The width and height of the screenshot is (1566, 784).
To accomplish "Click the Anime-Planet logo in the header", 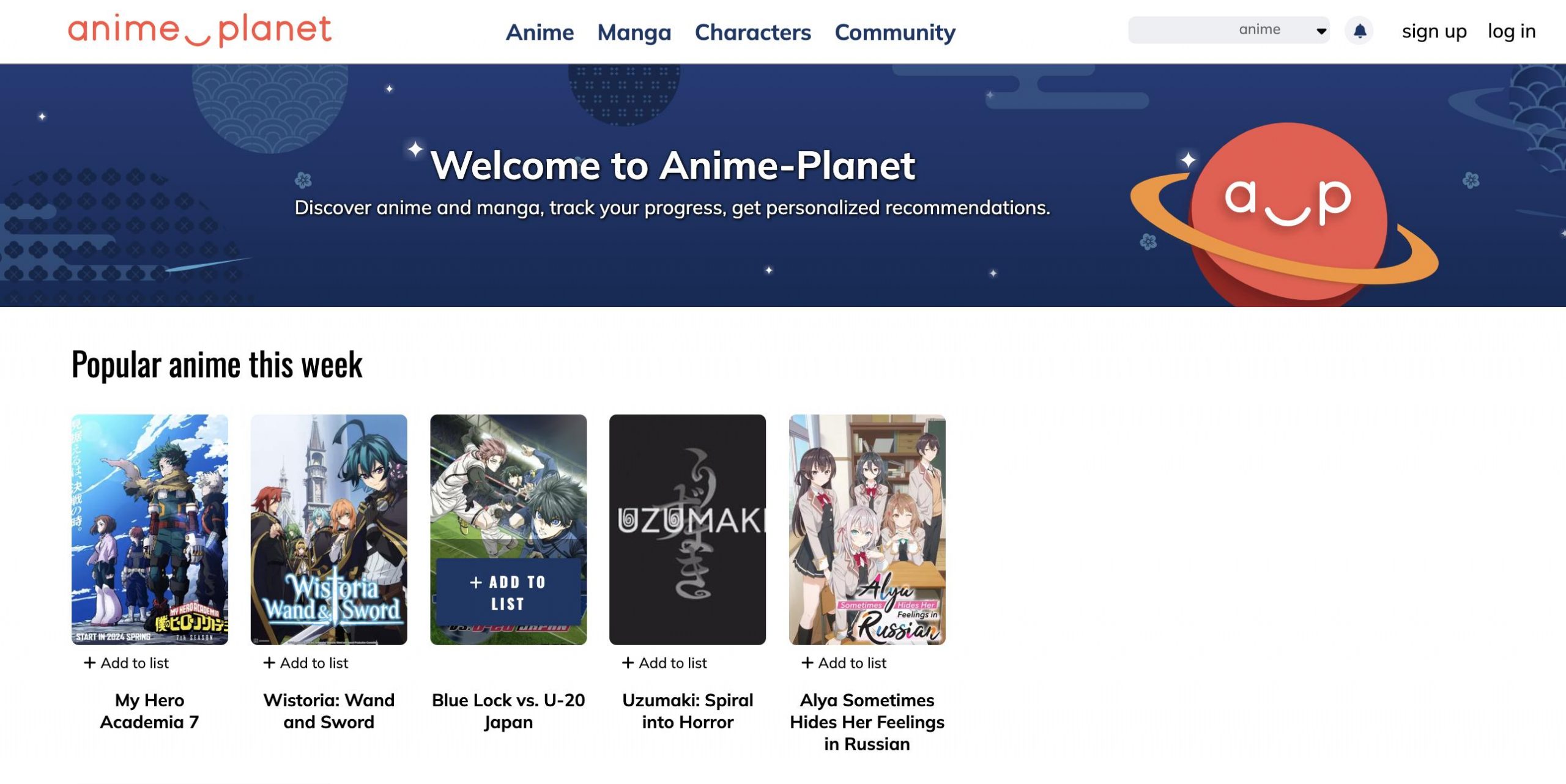I will pos(199,30).
